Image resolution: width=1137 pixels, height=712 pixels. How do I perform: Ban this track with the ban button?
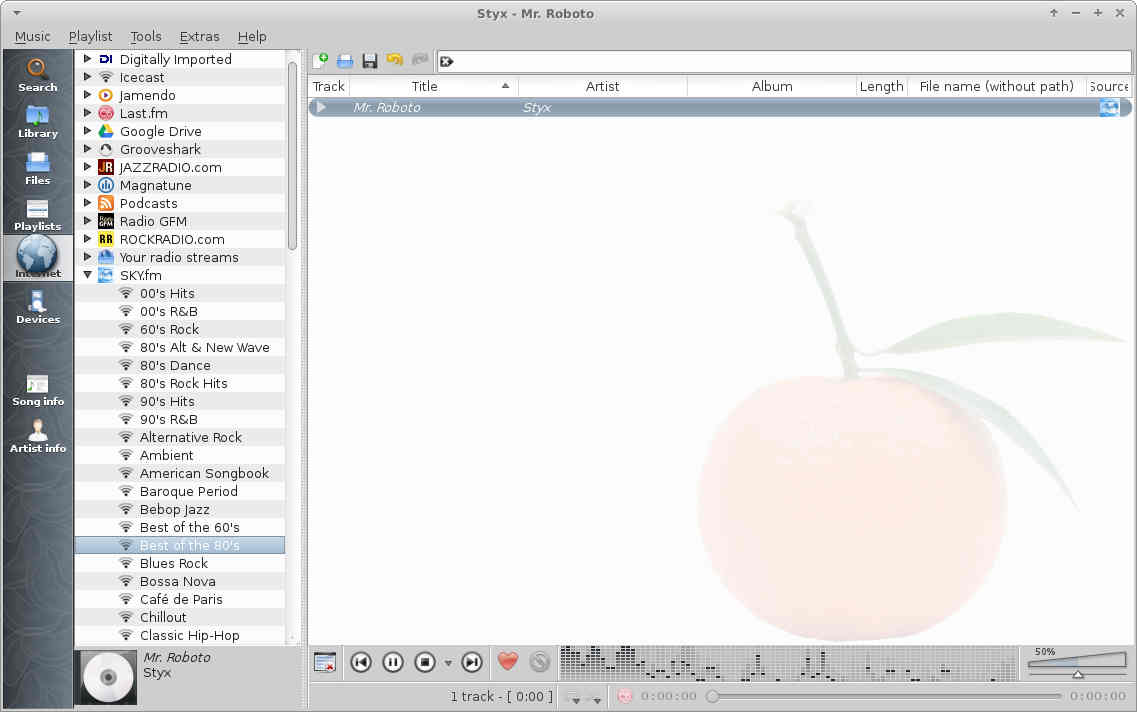(x=539, y=662)
